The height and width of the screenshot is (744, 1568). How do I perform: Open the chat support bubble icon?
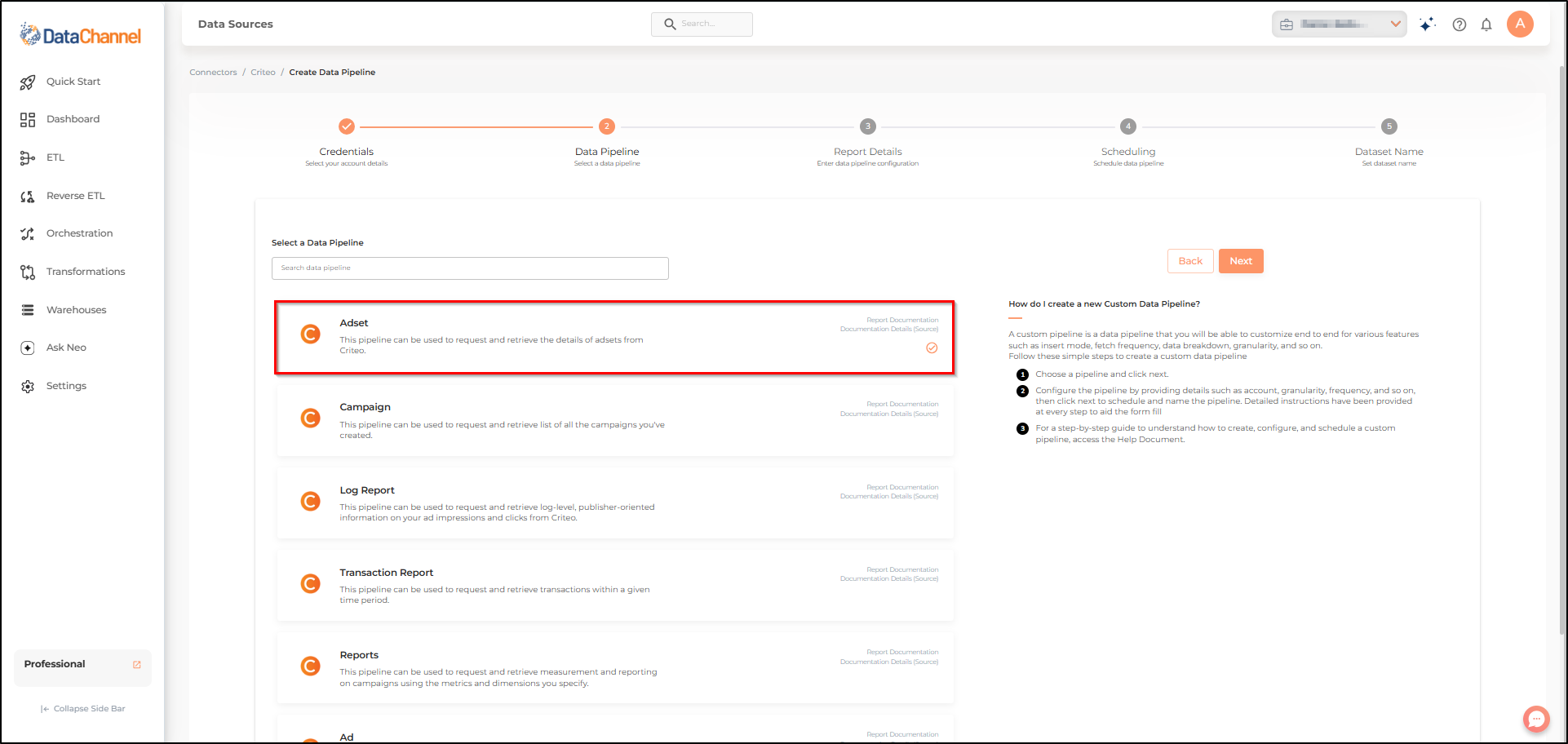(1536, 719)
